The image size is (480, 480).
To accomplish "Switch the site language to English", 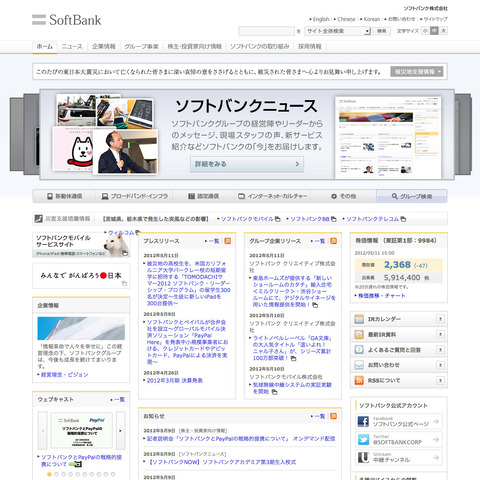I will pos(321,19).
